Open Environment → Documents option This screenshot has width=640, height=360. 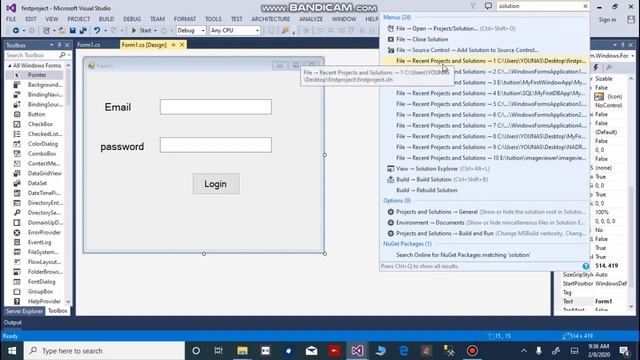tap(484, 223)
